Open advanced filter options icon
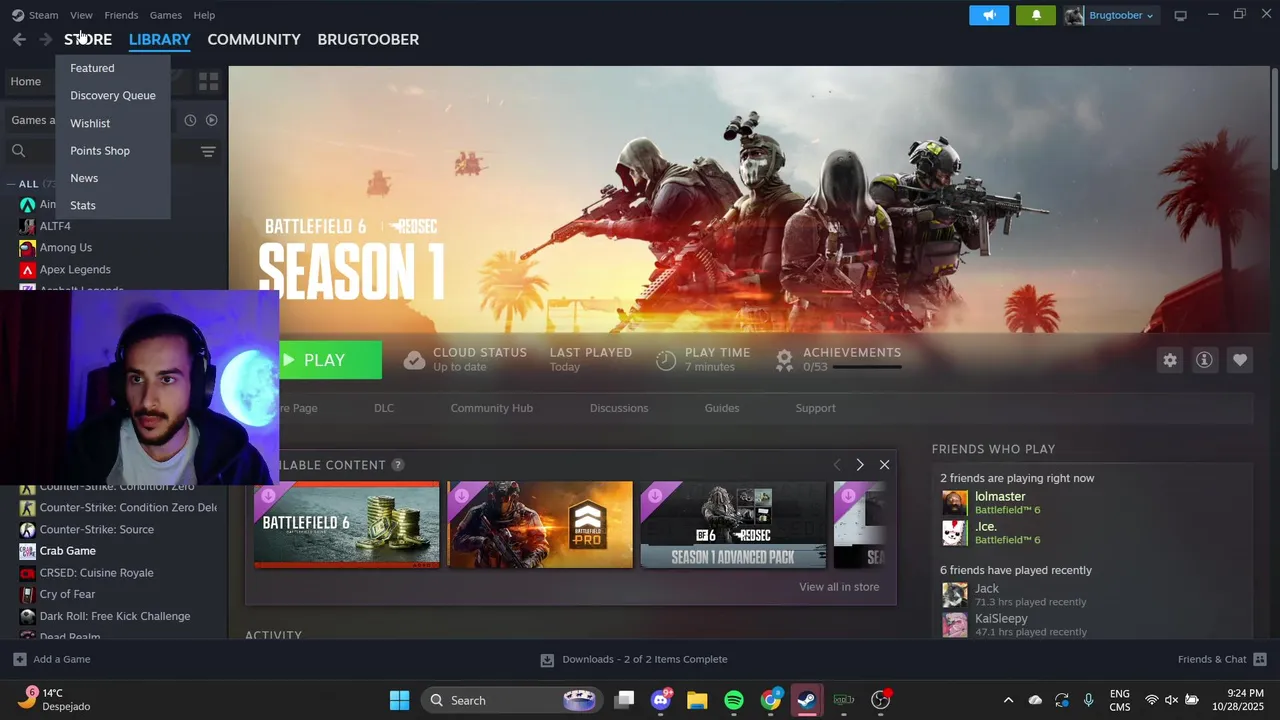This screenshot has height=720, width=1280. 208,152
